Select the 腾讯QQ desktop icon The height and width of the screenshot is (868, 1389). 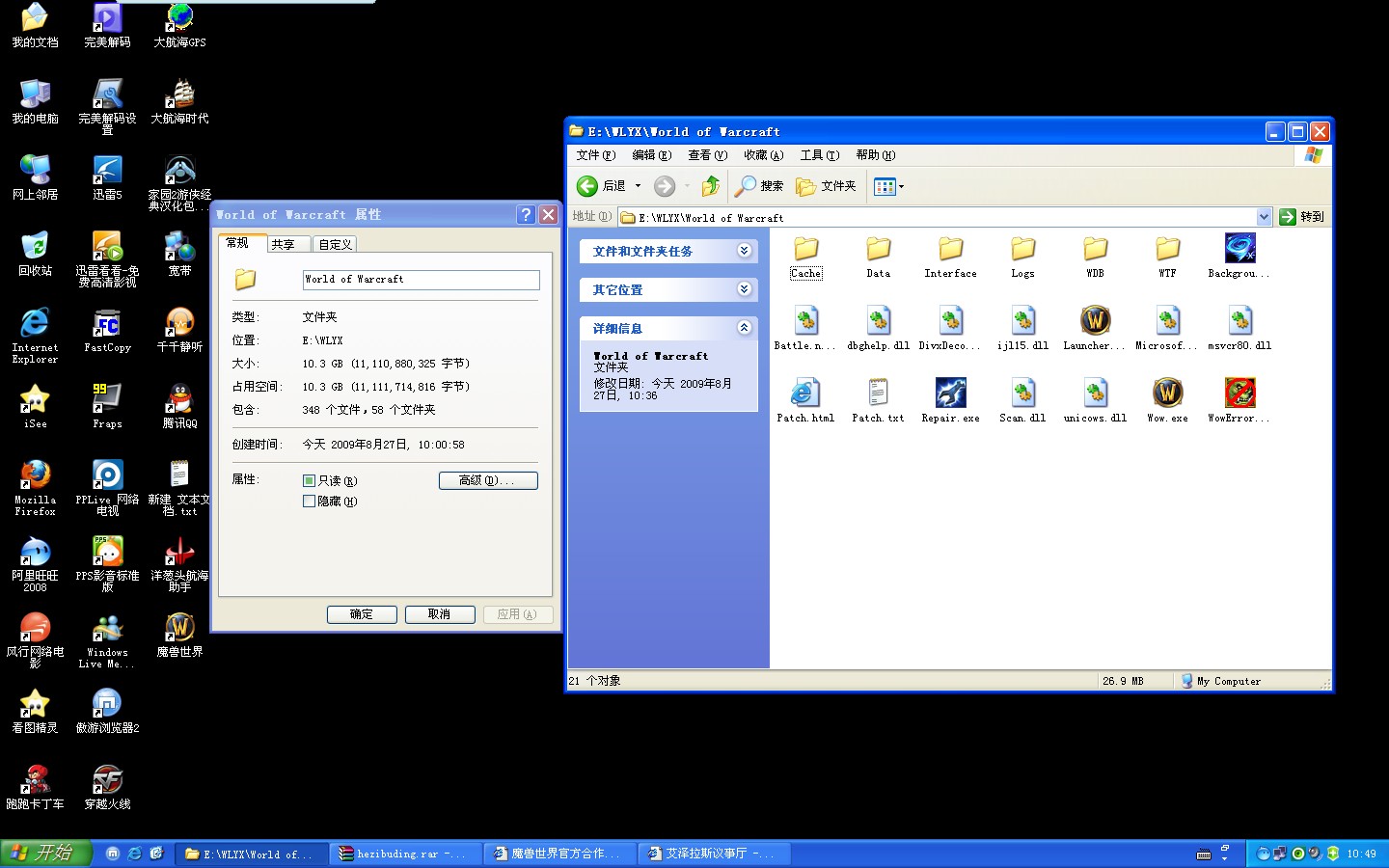pos(179,406)
